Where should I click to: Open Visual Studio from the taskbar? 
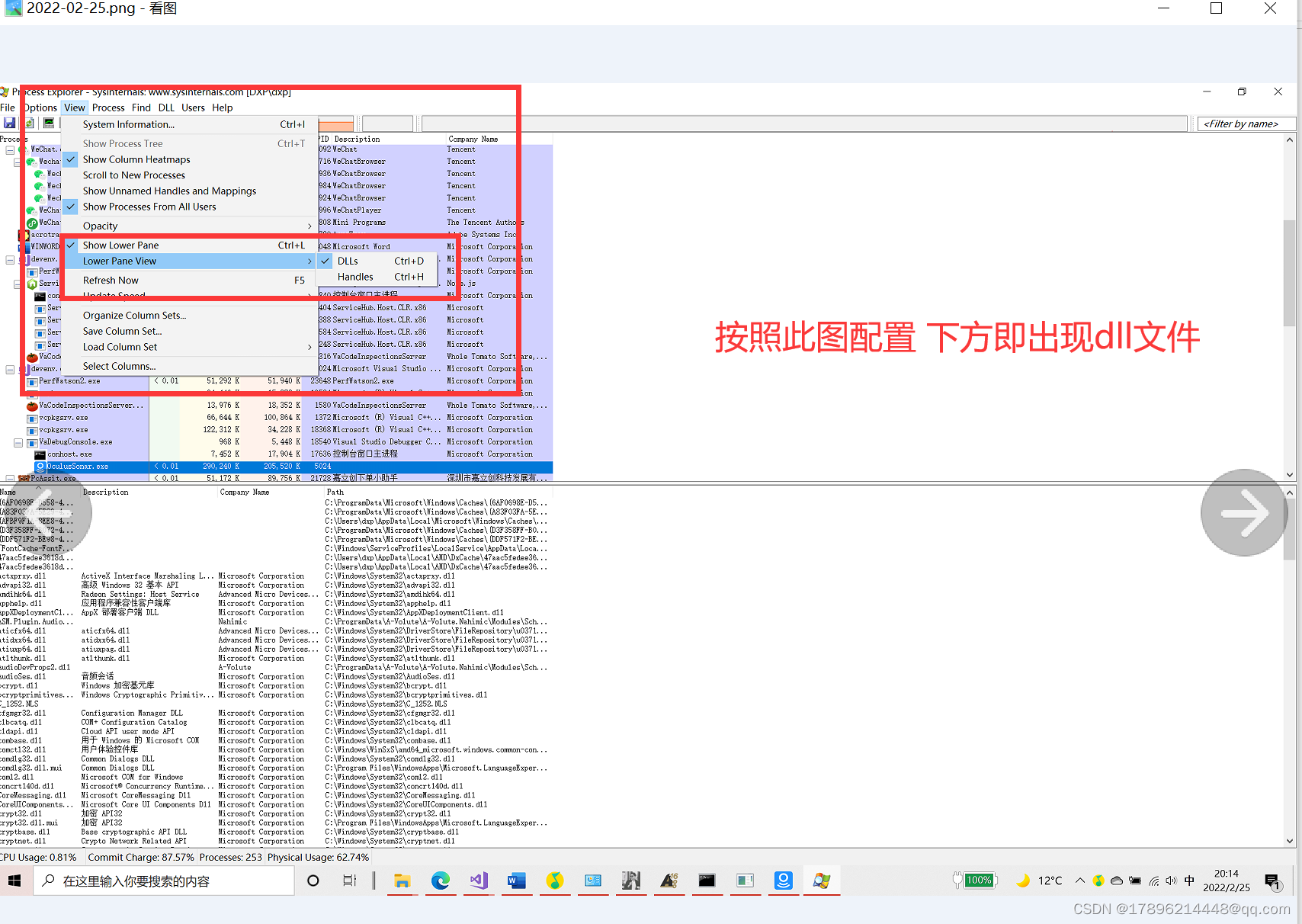pos(478,881)
